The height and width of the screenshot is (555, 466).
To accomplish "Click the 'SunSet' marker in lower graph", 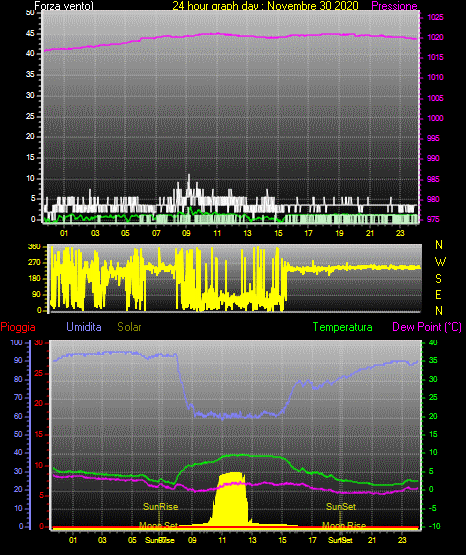I will click(341, 507).
